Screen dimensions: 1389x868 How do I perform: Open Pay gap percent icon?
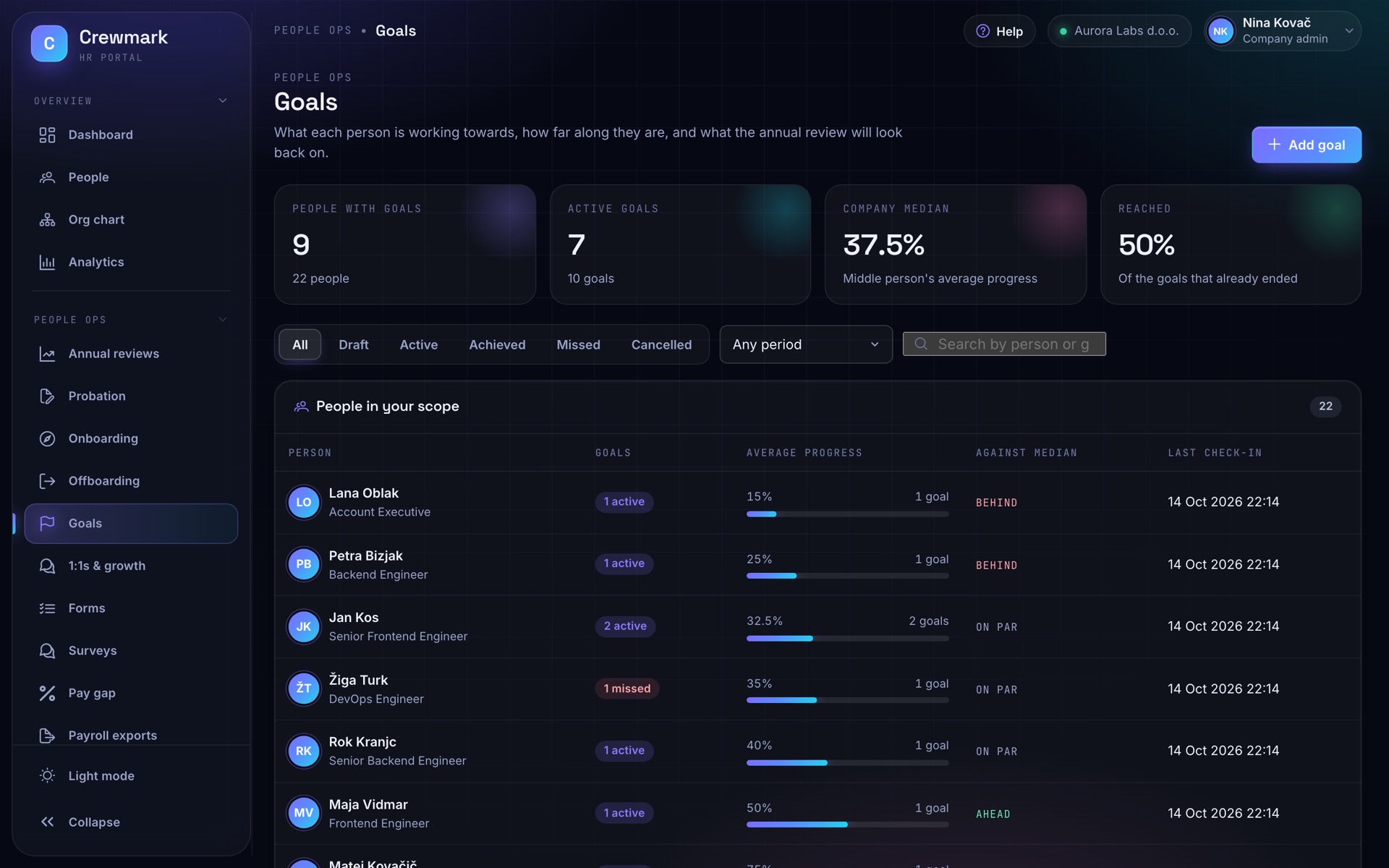[x=47, y=693]
